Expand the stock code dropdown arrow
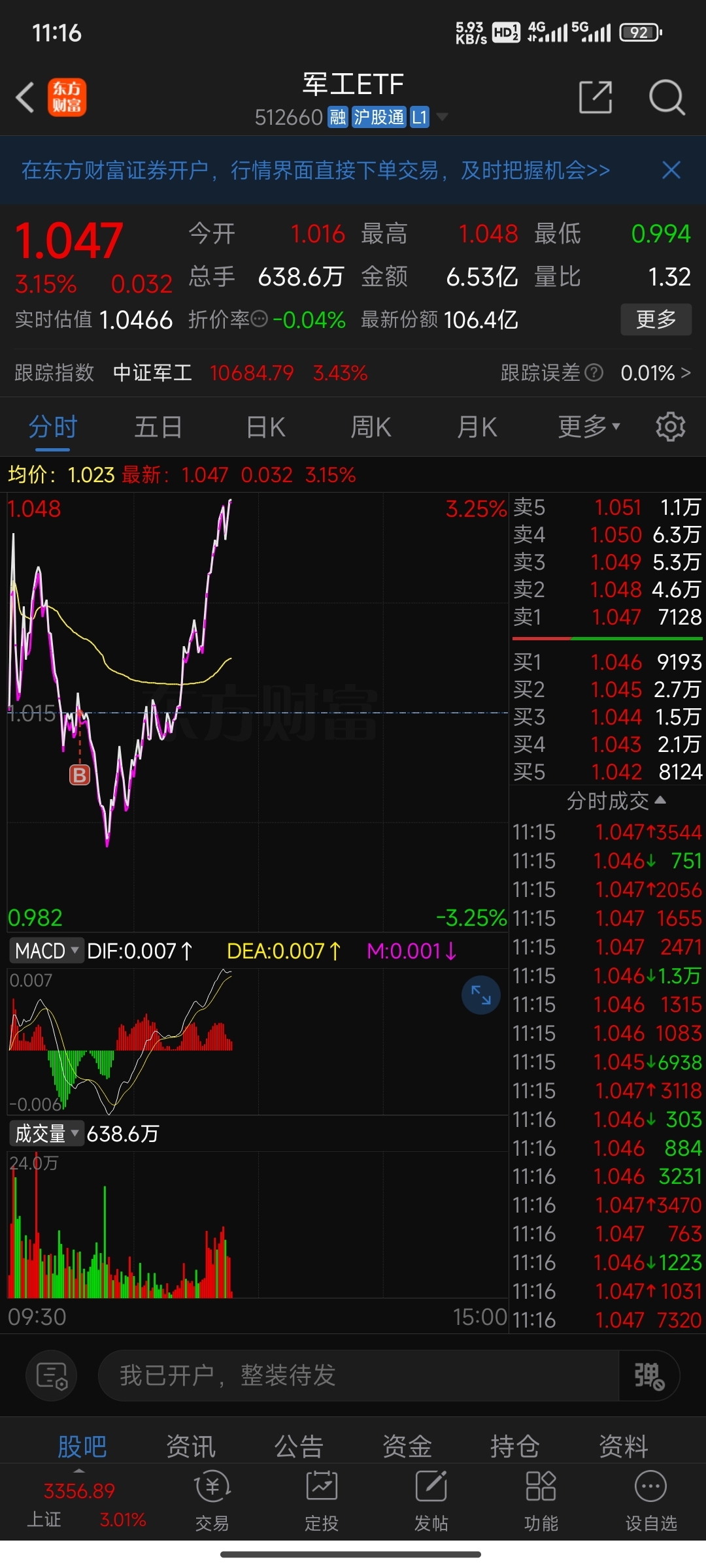 click(x=443, y=118)
